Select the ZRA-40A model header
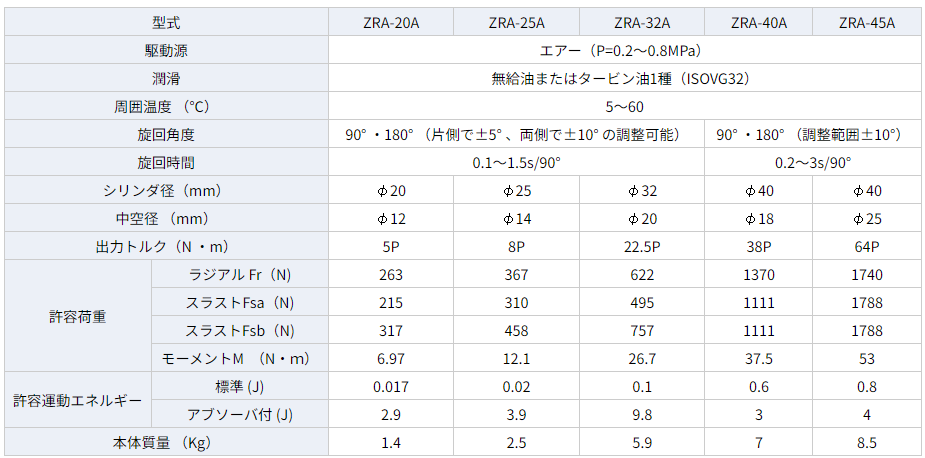925x458 pixels. click(x=758, y=22)
